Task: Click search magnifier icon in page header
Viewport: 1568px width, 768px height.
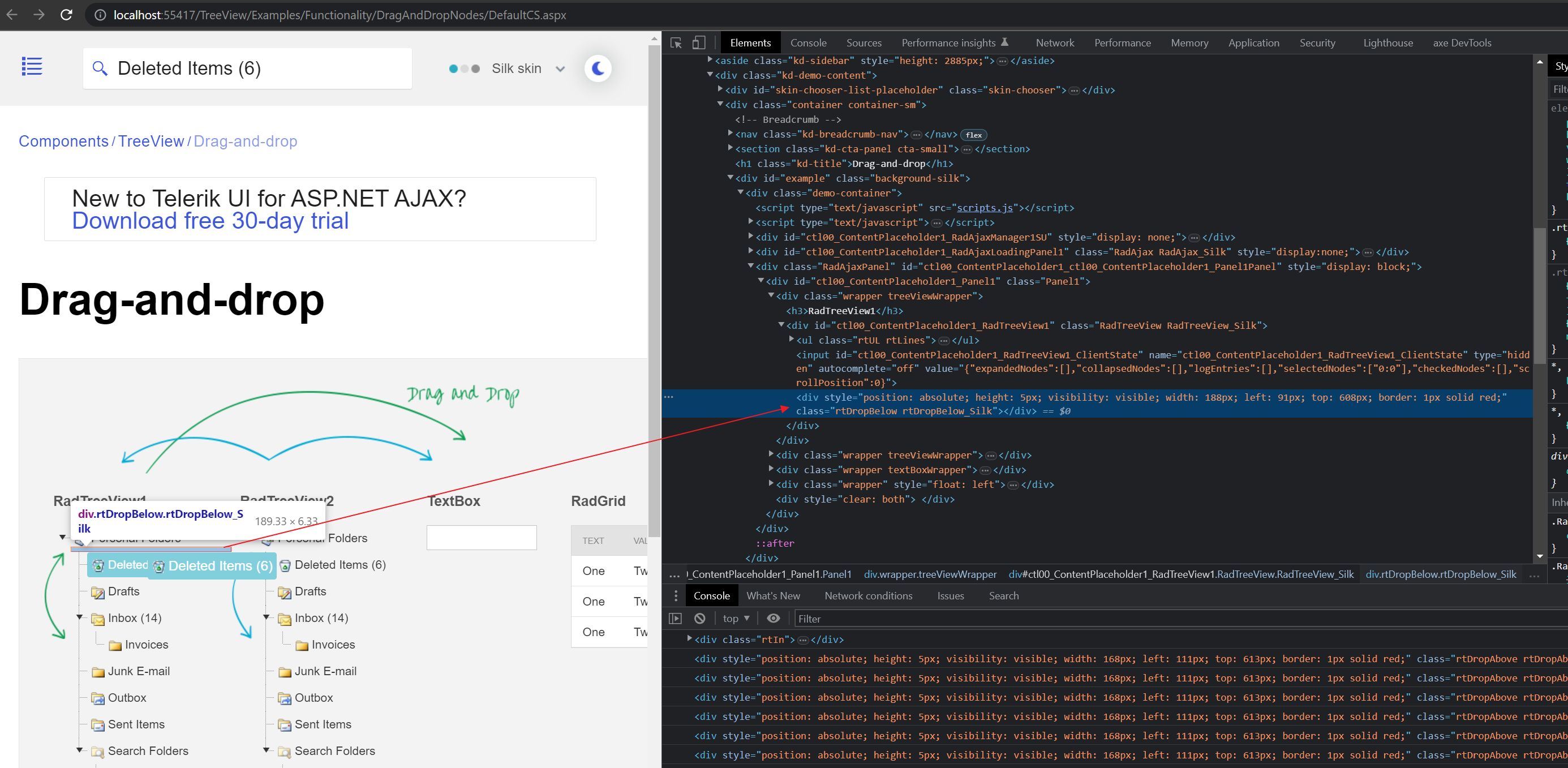Action: (100, 69)
